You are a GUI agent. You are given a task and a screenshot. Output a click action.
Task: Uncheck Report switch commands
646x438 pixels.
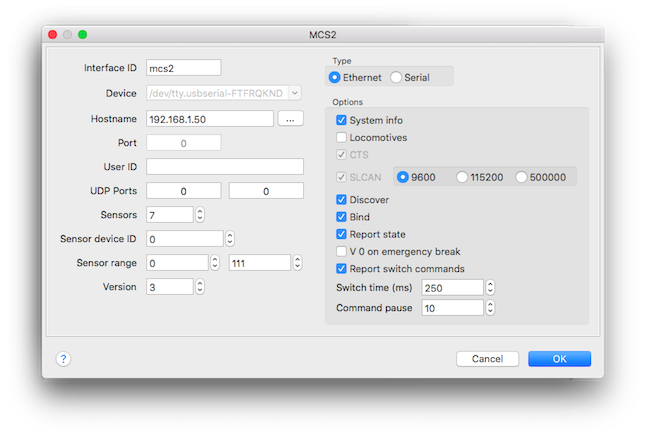click(x=342, y=268)
